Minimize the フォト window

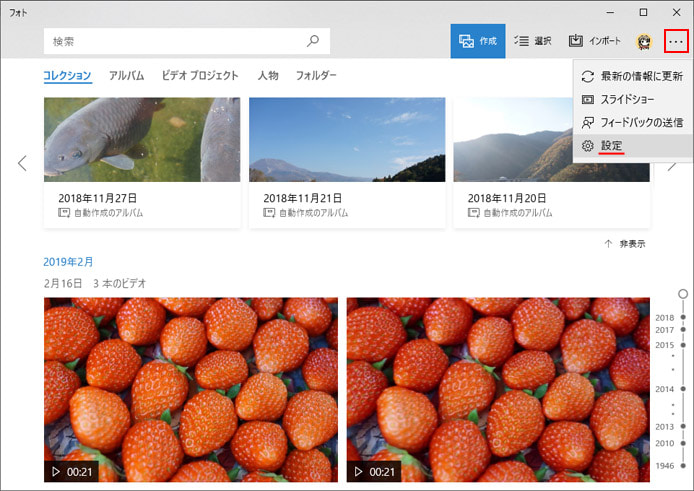pyautogui.click(x=610, y=12)
